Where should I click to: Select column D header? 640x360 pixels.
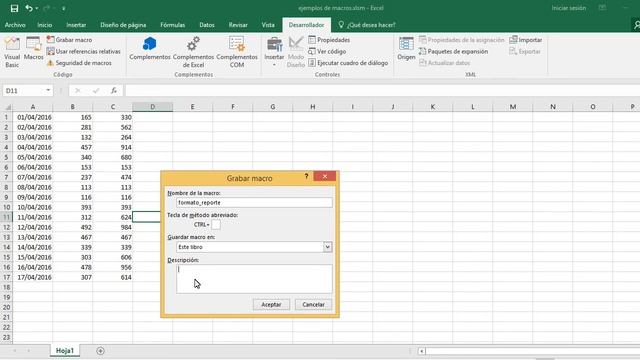point(153,107)
